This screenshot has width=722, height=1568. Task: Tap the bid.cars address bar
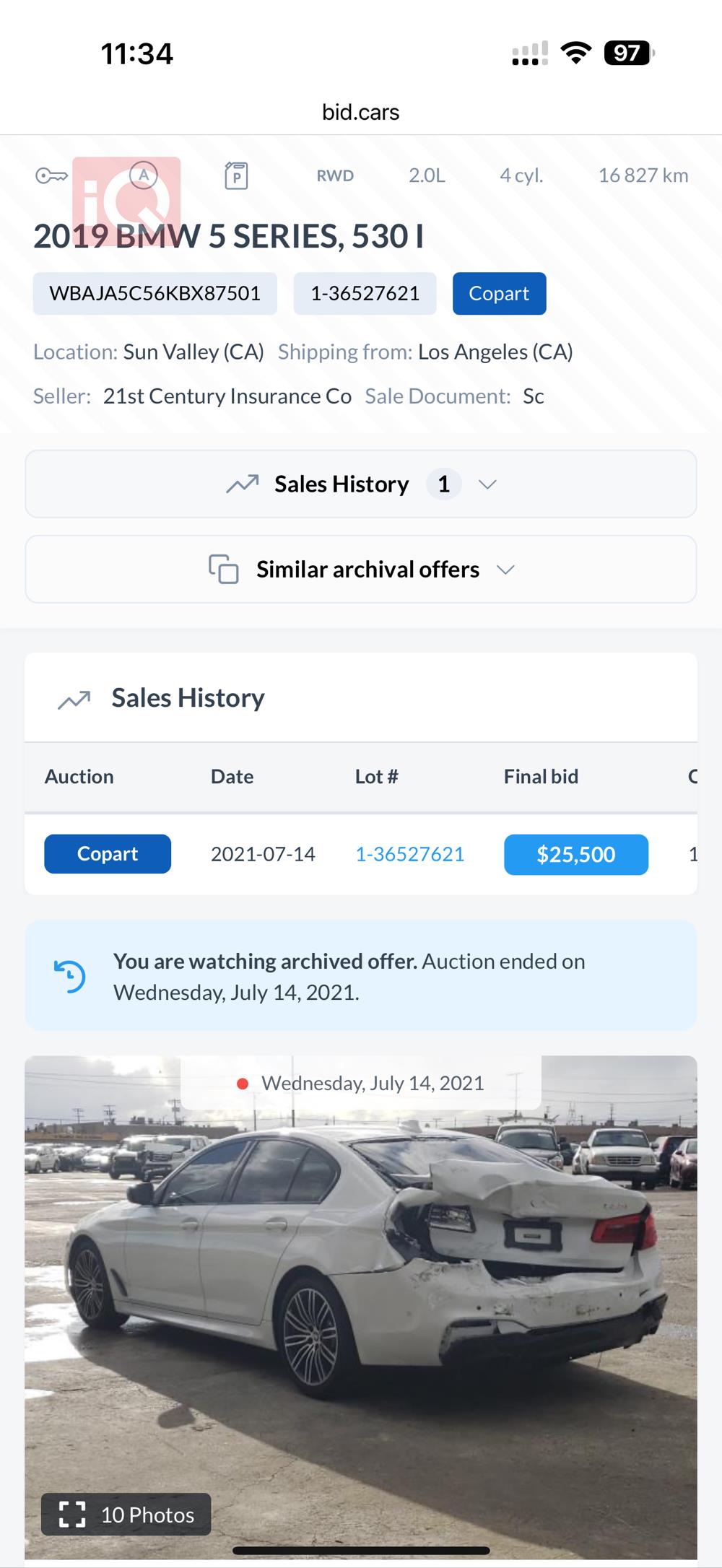tap(361, 112)
